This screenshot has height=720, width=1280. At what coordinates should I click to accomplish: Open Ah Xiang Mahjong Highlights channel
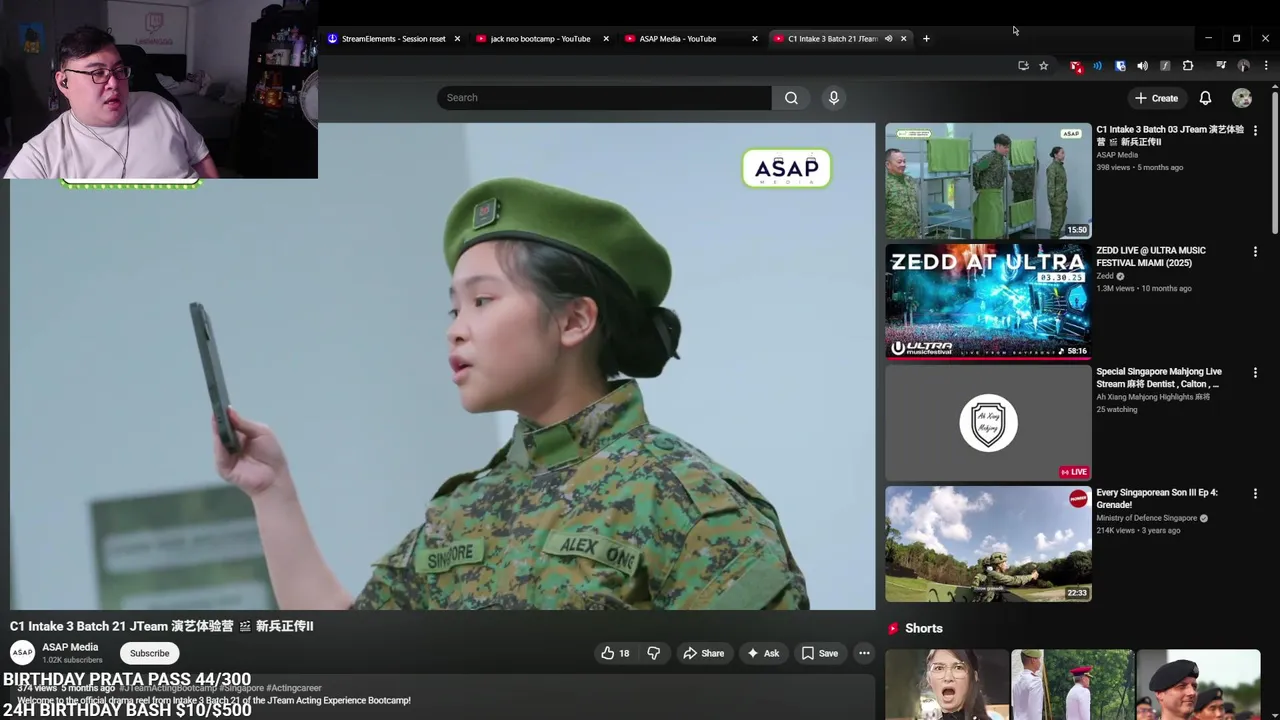coord(1153,397)
